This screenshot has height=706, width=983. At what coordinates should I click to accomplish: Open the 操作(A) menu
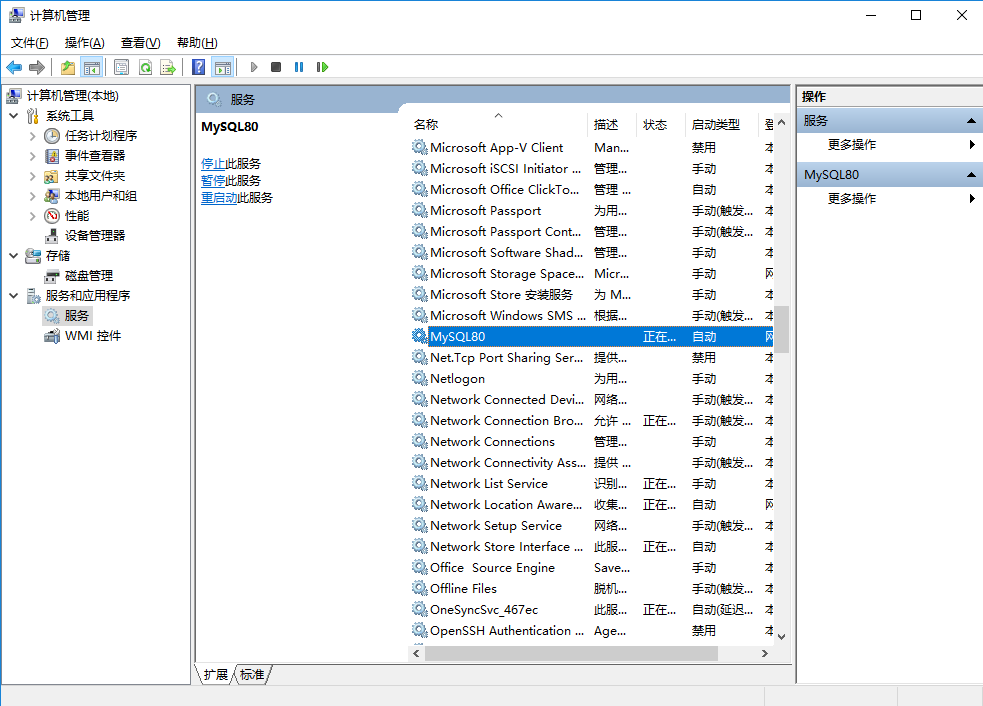85,43
